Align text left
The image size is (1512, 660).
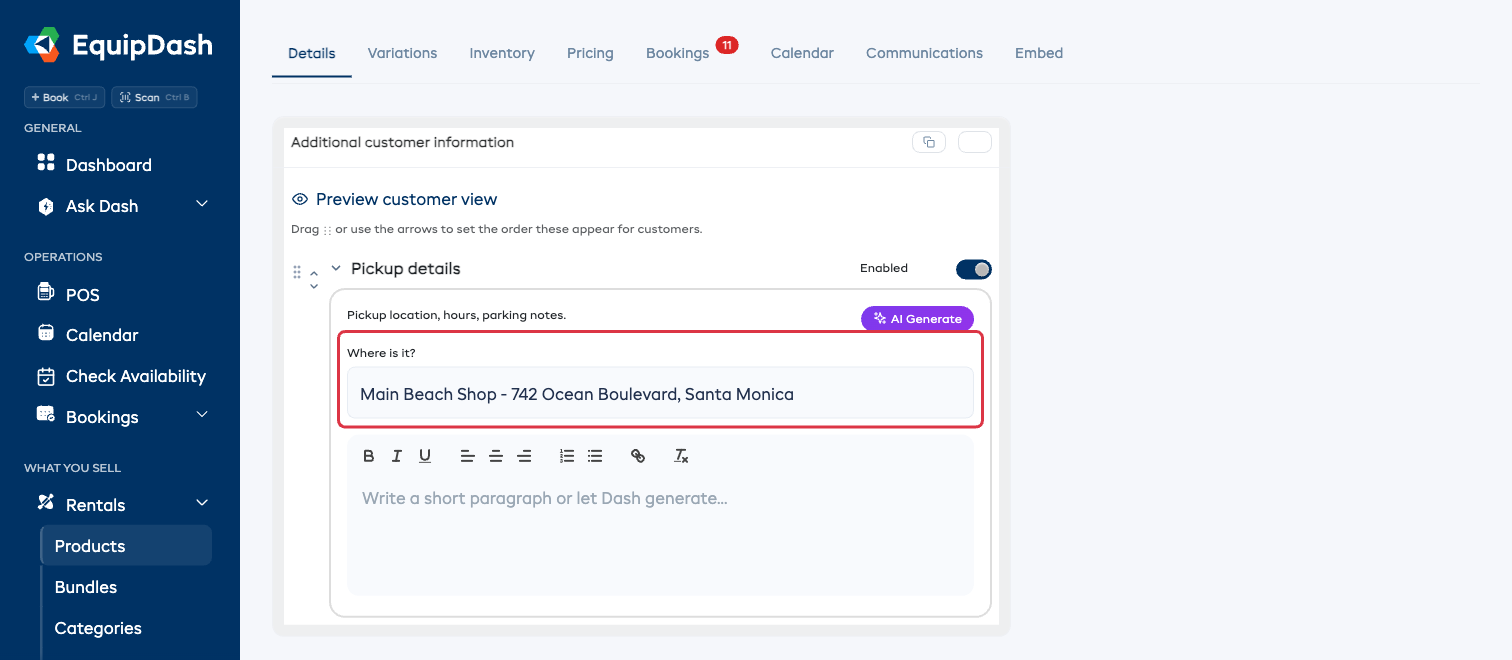[x=467, y=456]
